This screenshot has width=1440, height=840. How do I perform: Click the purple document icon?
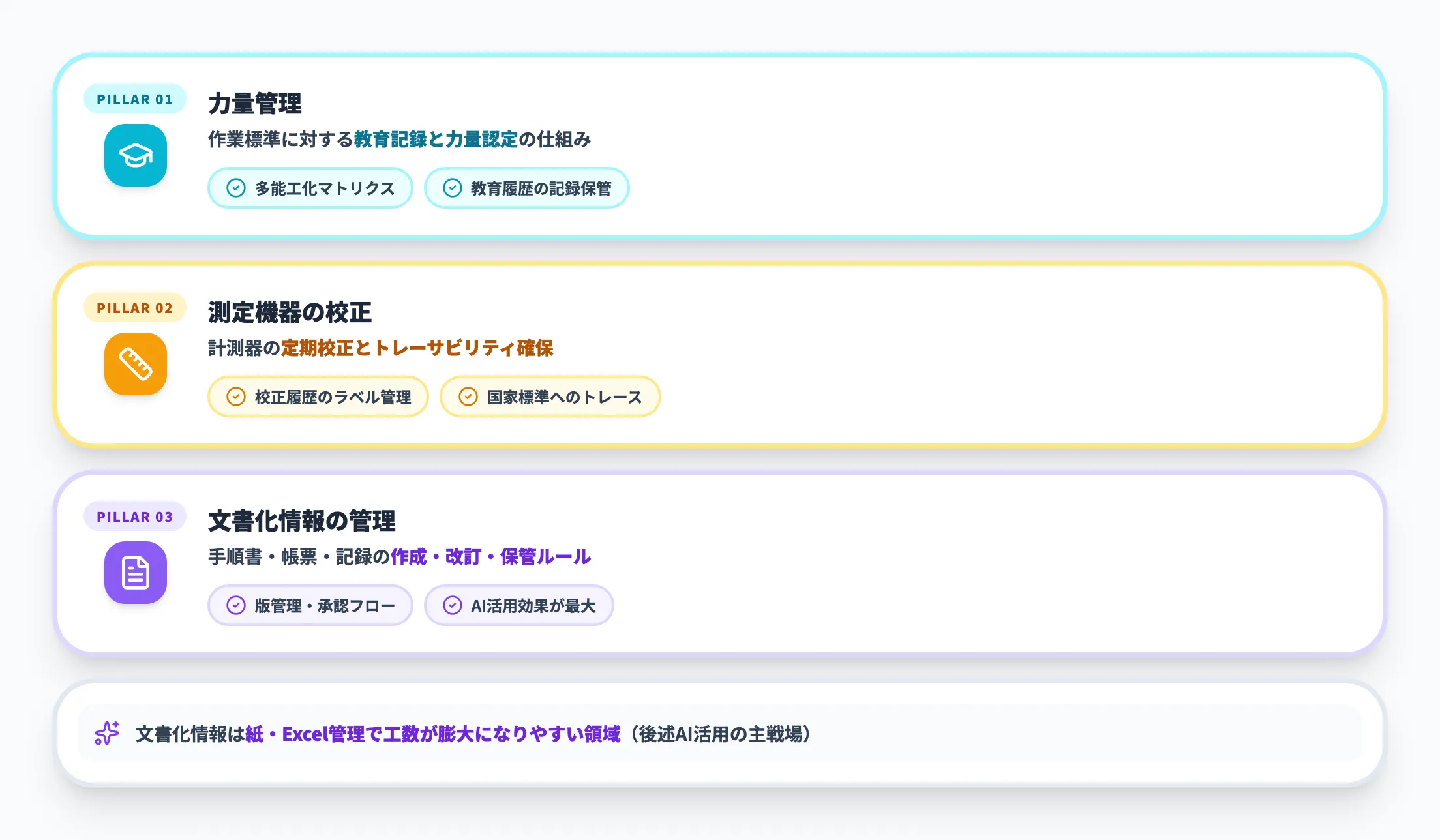(x=136, y=573)
